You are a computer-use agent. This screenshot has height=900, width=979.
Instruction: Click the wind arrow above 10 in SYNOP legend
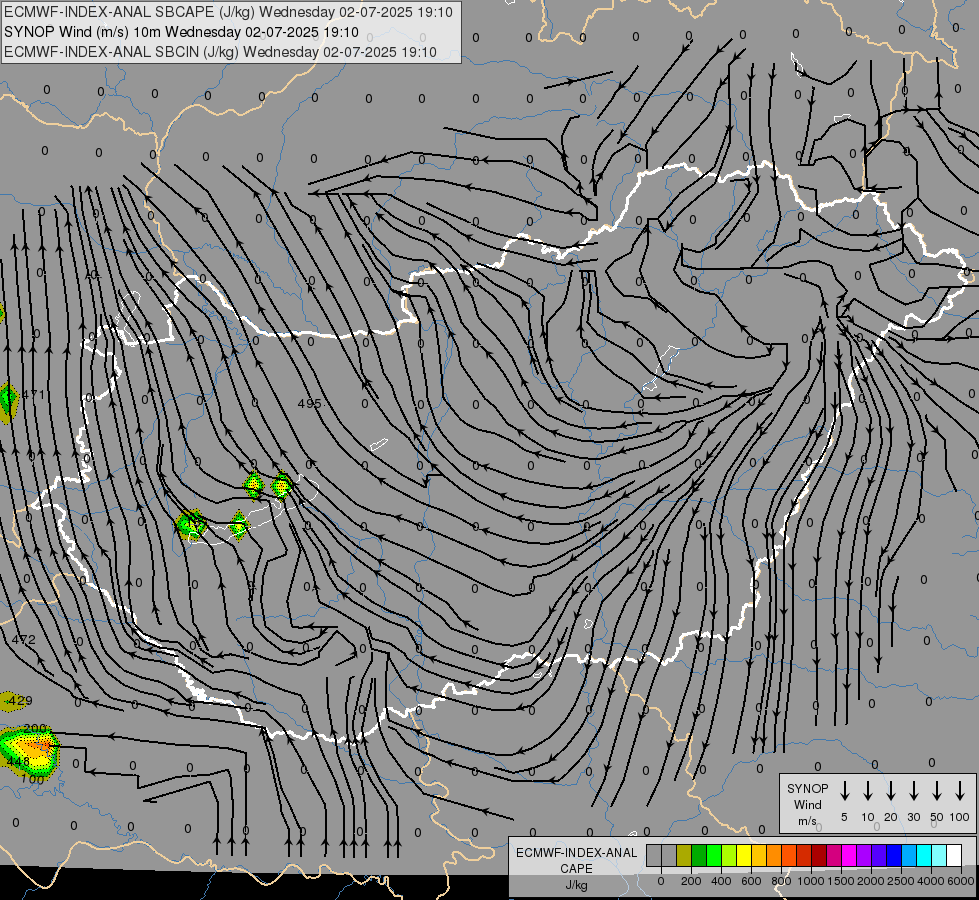click(x=868, y=791)
